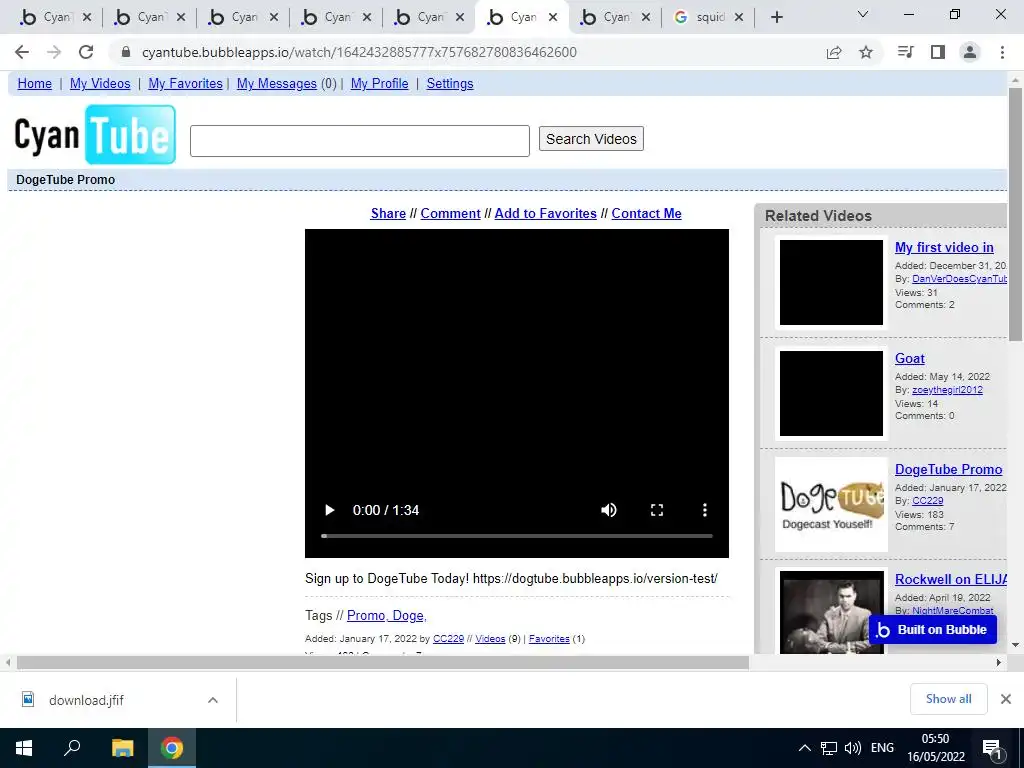The height and width of the screenshot is (768, 1024).
Task: Click the Search Videos button
Action: tap(591, 139)
